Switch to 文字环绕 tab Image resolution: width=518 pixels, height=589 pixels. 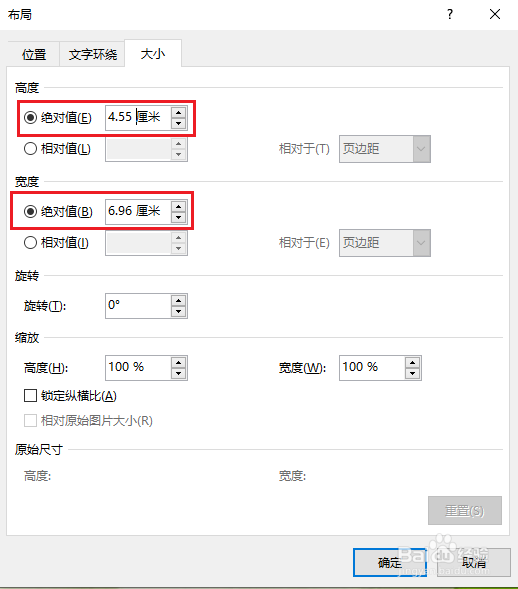(x=92, y=54)
